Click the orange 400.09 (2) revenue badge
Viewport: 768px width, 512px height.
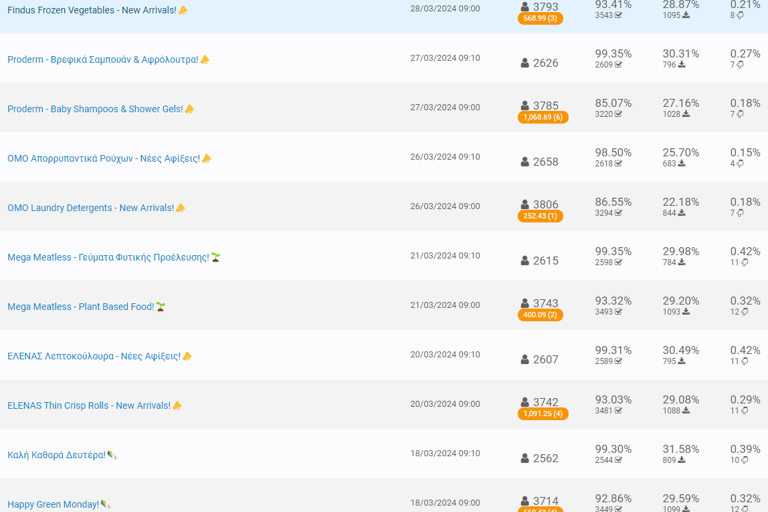(x=540, y=315)
